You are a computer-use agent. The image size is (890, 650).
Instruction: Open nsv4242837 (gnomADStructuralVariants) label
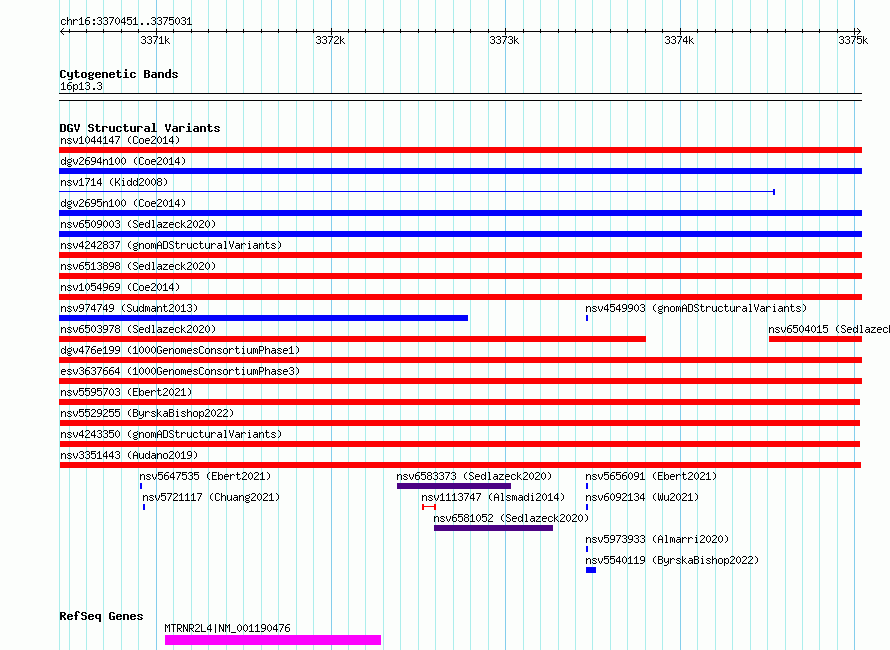(x=171, y=245)
